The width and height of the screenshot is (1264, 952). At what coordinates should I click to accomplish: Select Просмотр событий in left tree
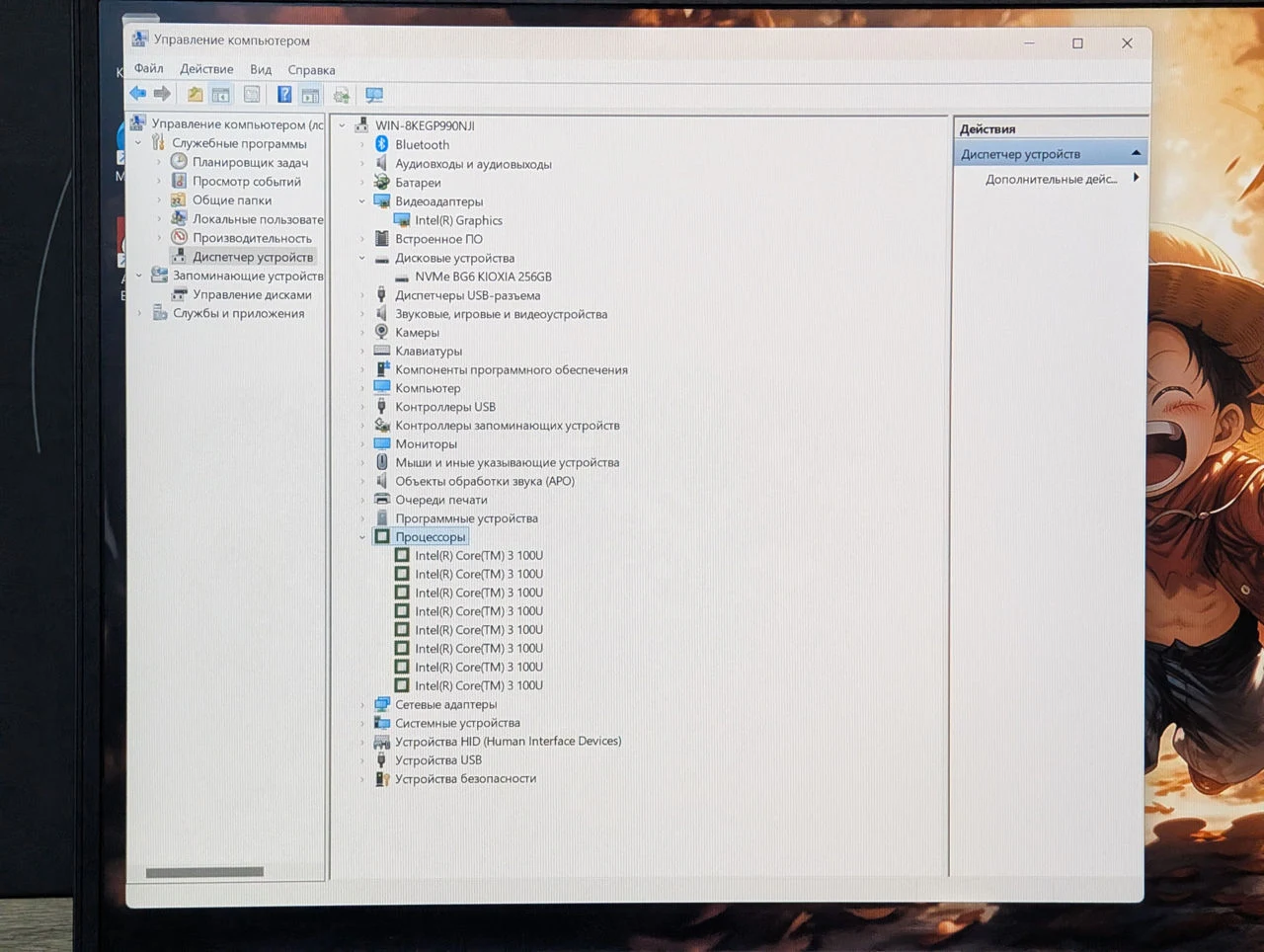click(247, 181)
